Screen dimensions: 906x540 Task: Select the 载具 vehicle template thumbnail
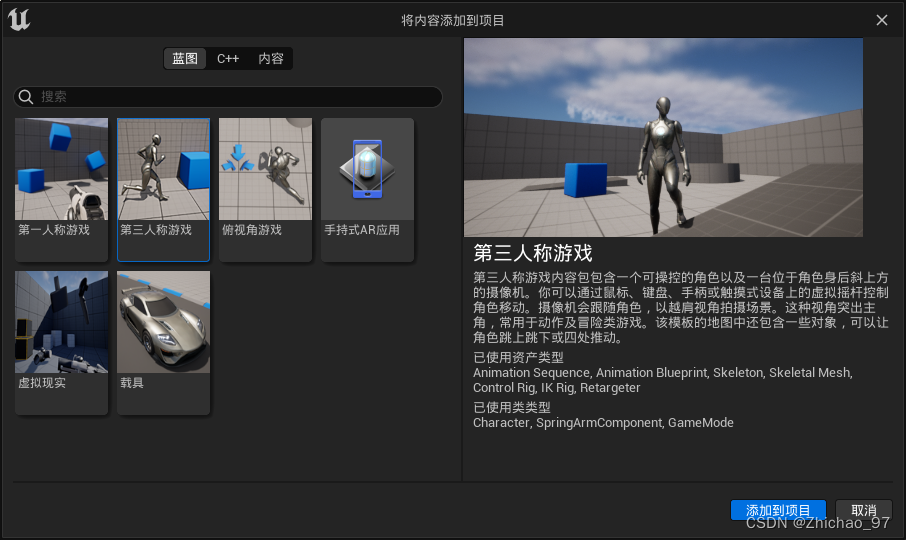pos(164,322)
